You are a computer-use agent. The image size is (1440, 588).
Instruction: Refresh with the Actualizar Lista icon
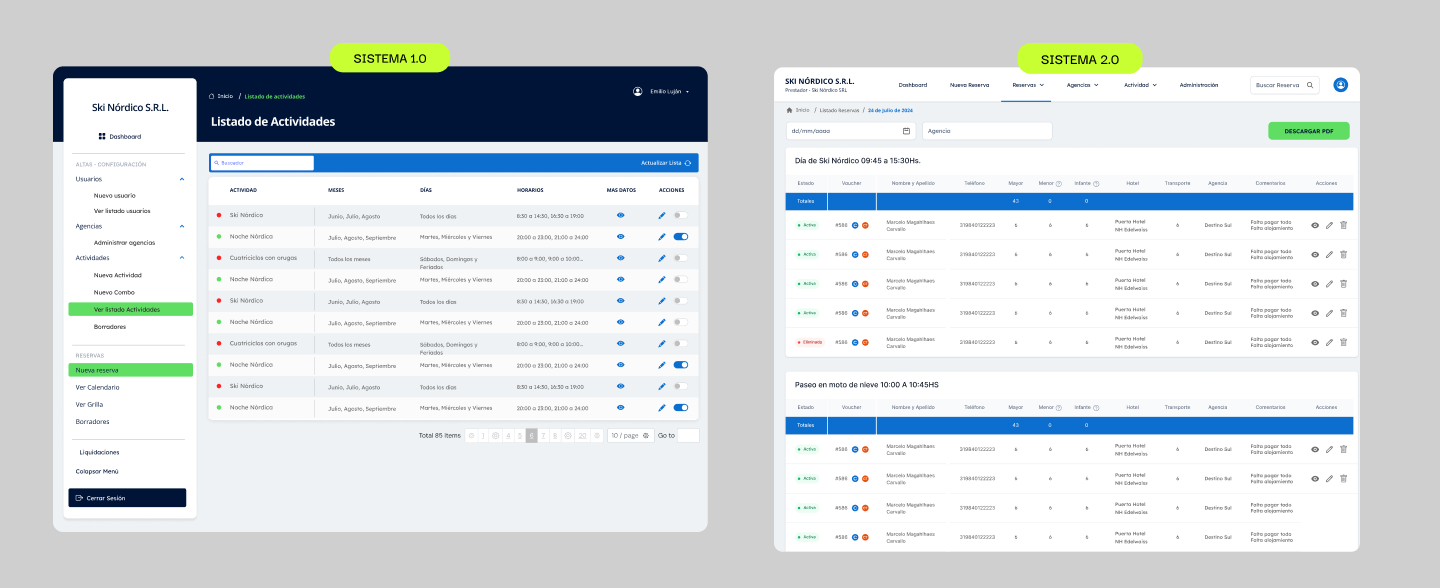(x=688, y=163)
